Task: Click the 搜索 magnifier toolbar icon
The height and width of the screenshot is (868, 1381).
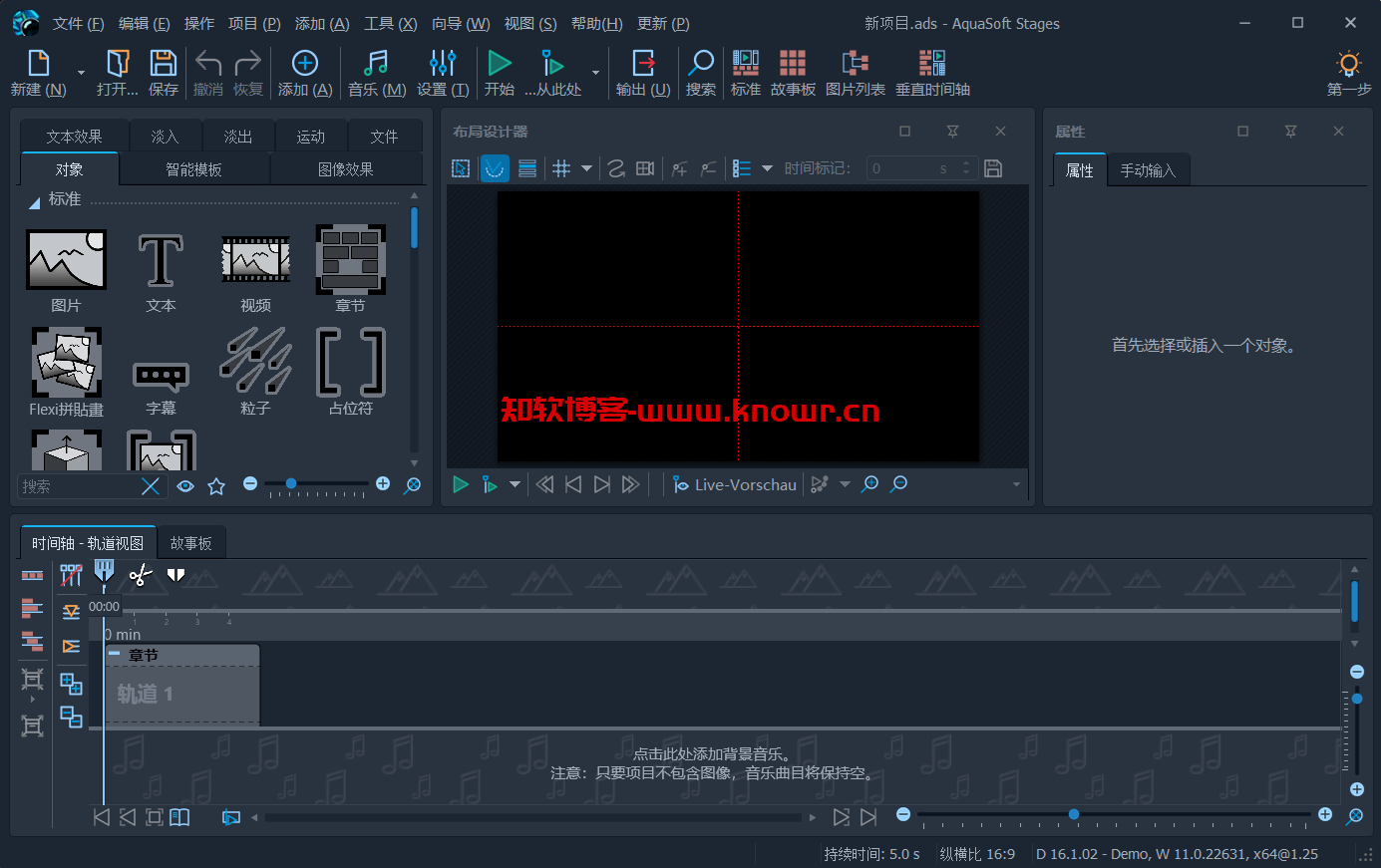Action: 701,64
